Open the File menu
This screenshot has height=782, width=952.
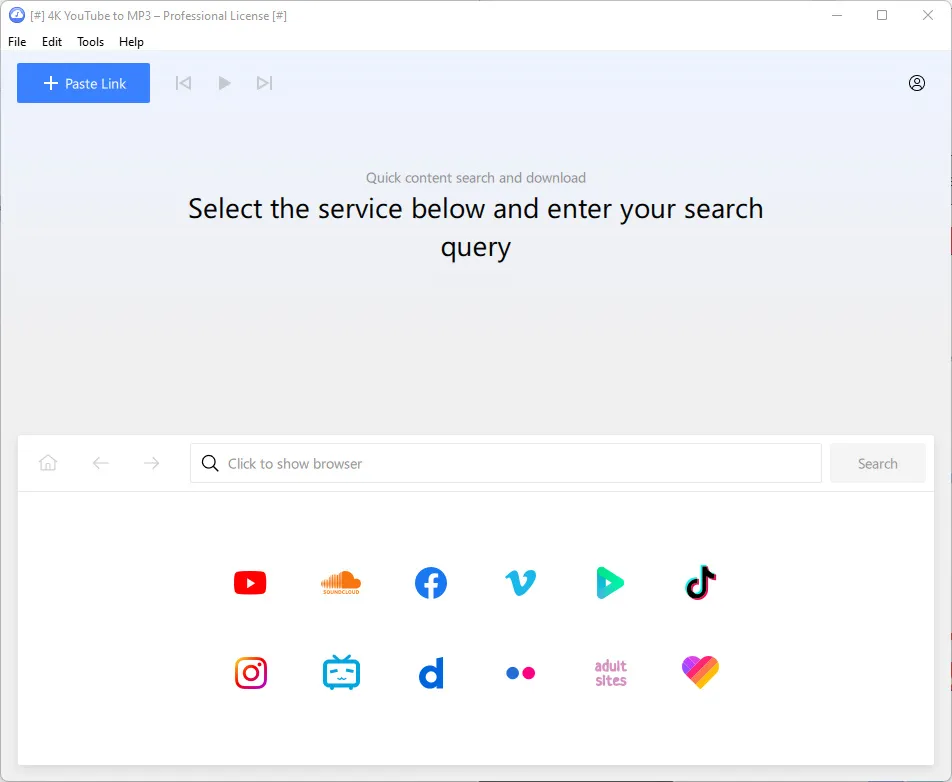click(x=17, y=42)
